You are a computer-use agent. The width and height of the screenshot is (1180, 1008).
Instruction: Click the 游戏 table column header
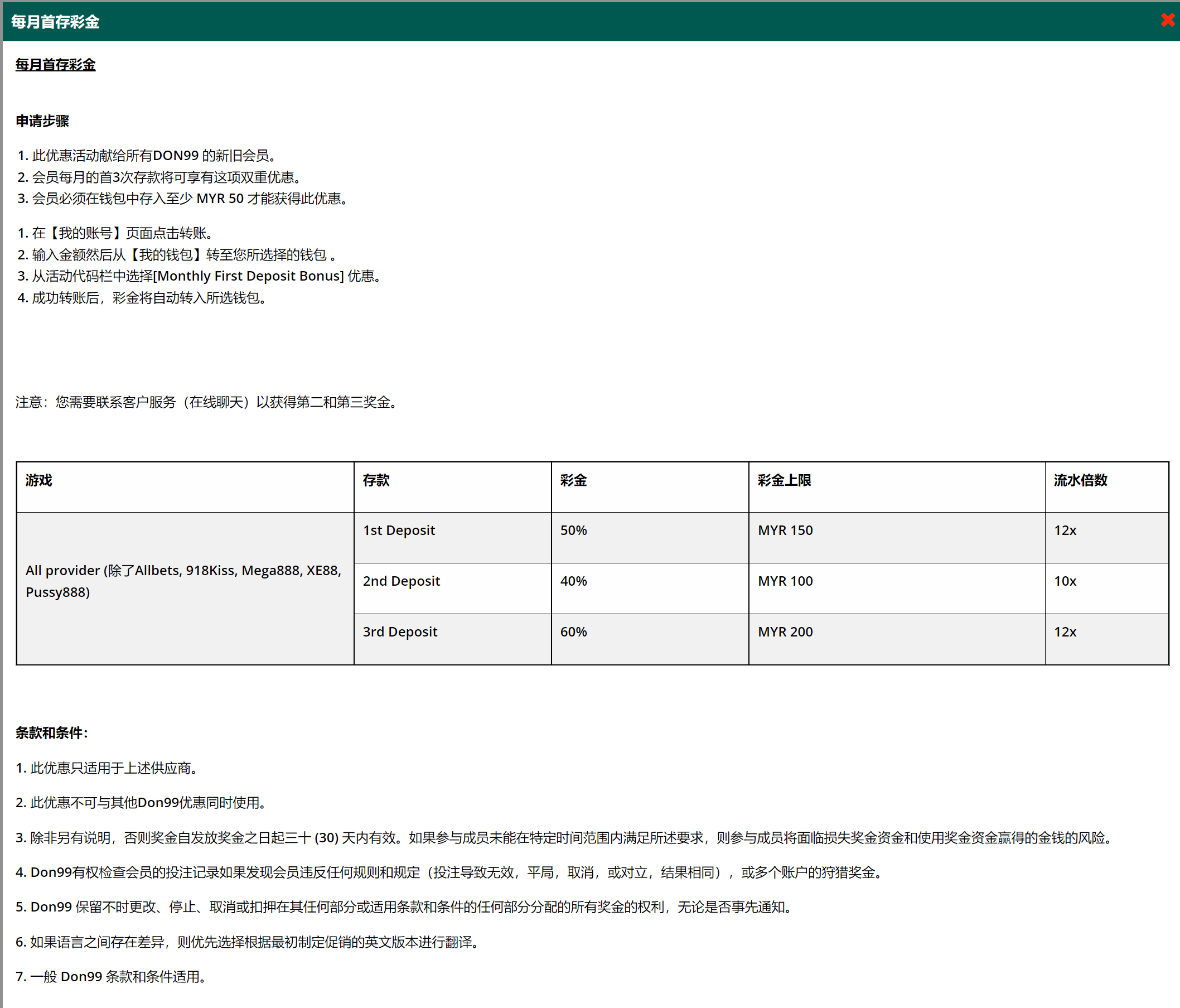(x=37, y=480)
